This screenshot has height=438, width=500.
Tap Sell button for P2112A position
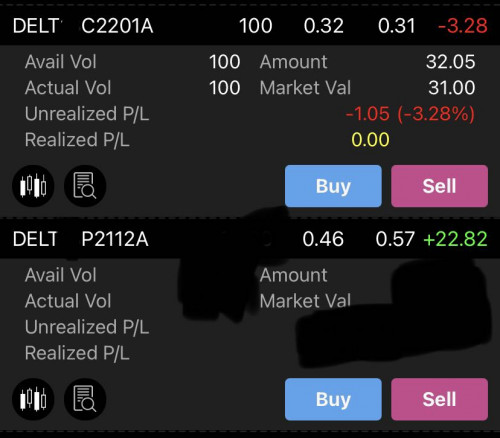[439, 399]
